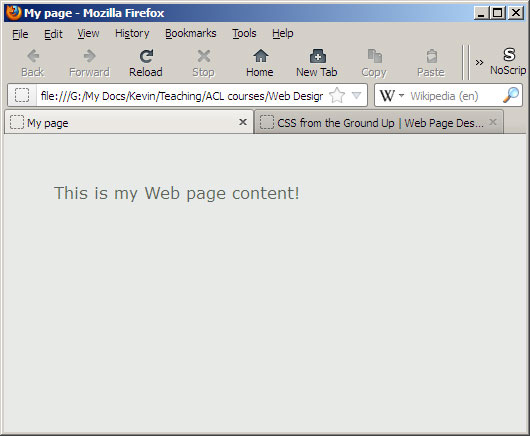Open the Bookmarks menu

191,33
